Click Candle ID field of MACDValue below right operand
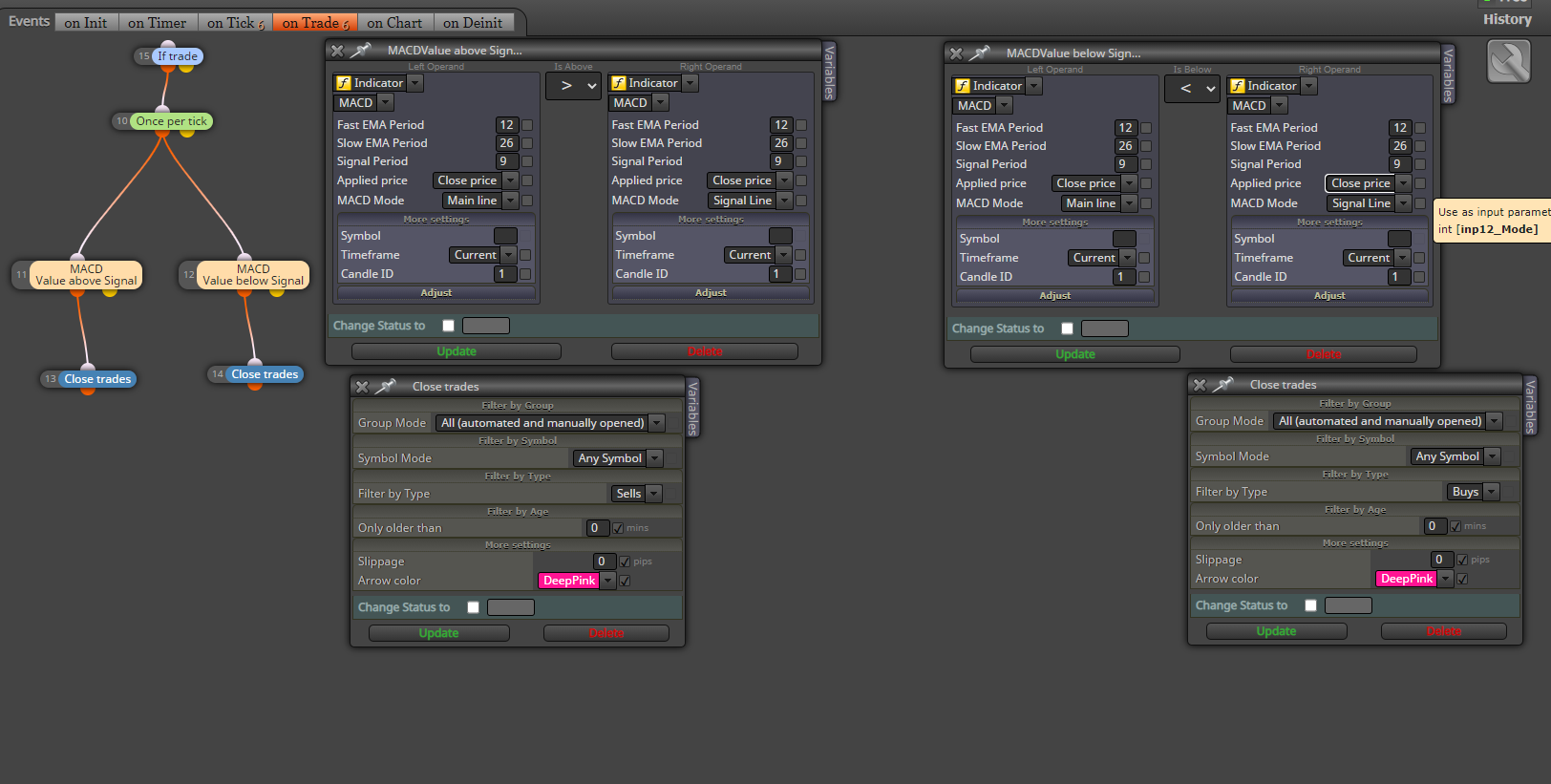 pyautogui.click(x=1398, y=277)
